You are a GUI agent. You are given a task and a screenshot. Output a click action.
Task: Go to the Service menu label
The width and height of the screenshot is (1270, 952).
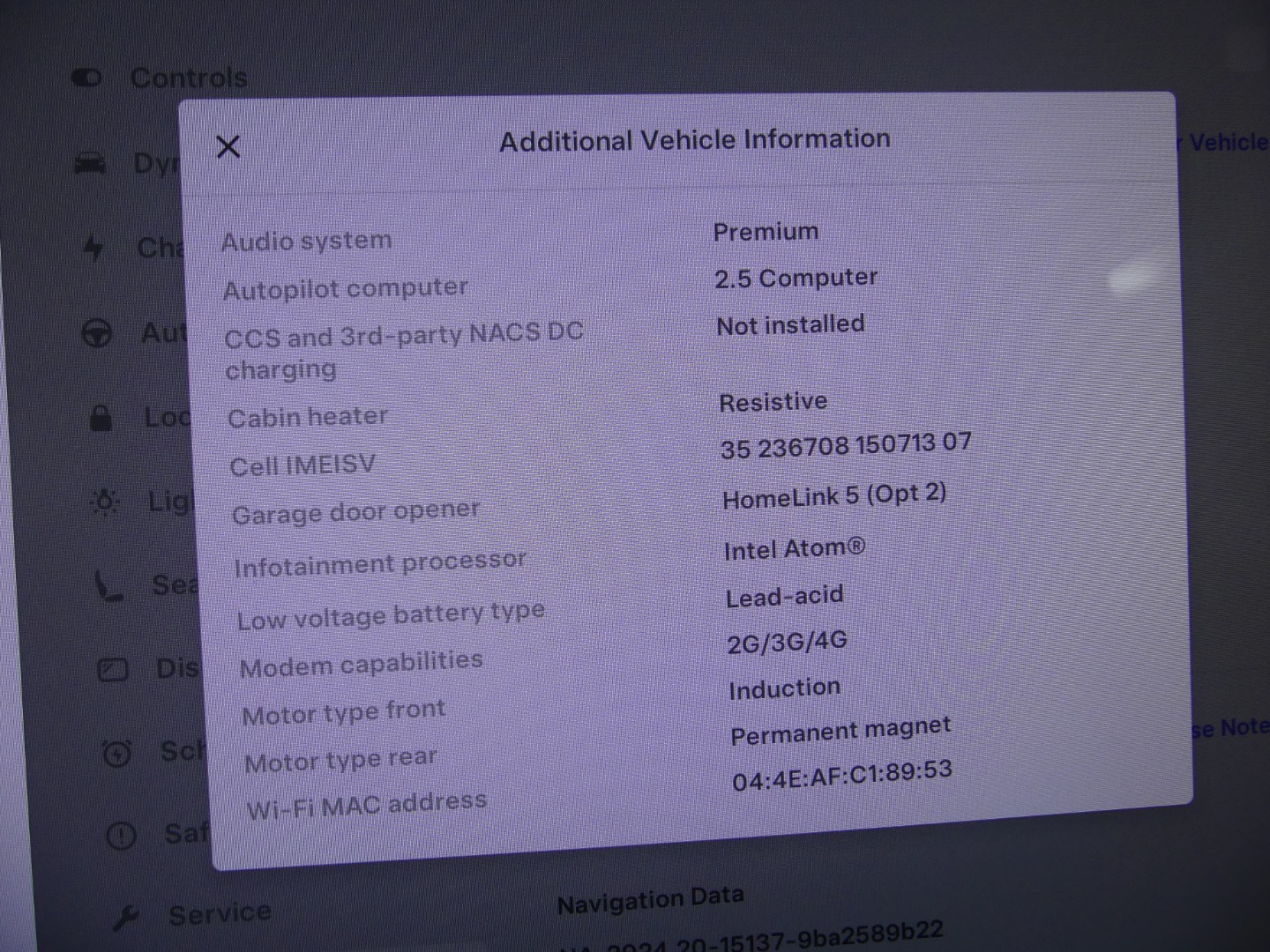tap(220, 914)
